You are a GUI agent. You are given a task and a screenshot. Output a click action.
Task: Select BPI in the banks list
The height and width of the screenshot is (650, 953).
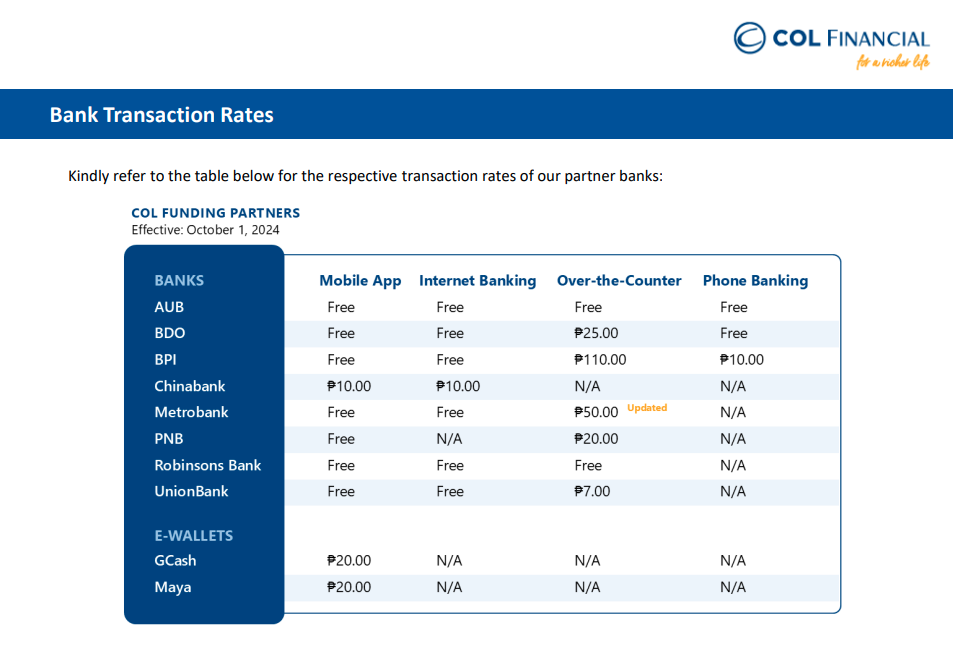(x=166, y=359)
